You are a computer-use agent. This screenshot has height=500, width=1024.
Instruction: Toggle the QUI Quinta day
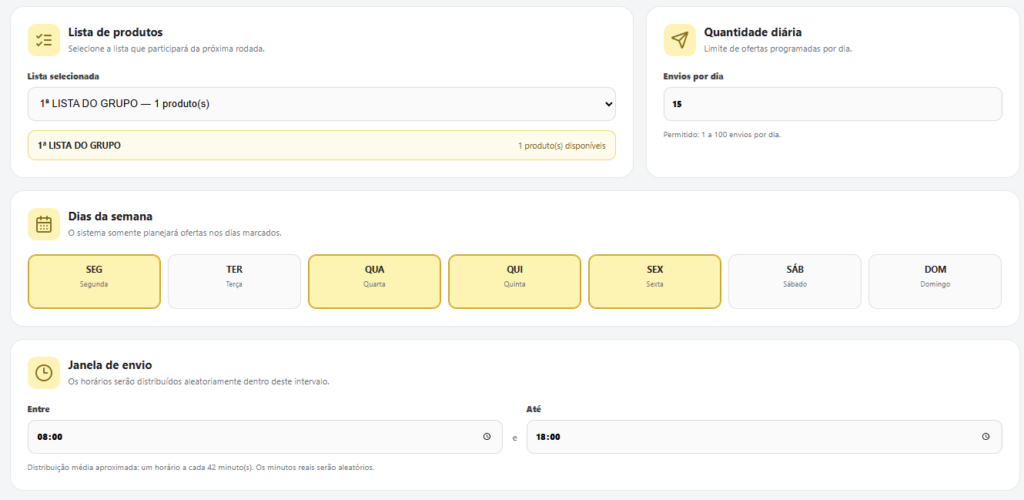click(x=515, y=281)
